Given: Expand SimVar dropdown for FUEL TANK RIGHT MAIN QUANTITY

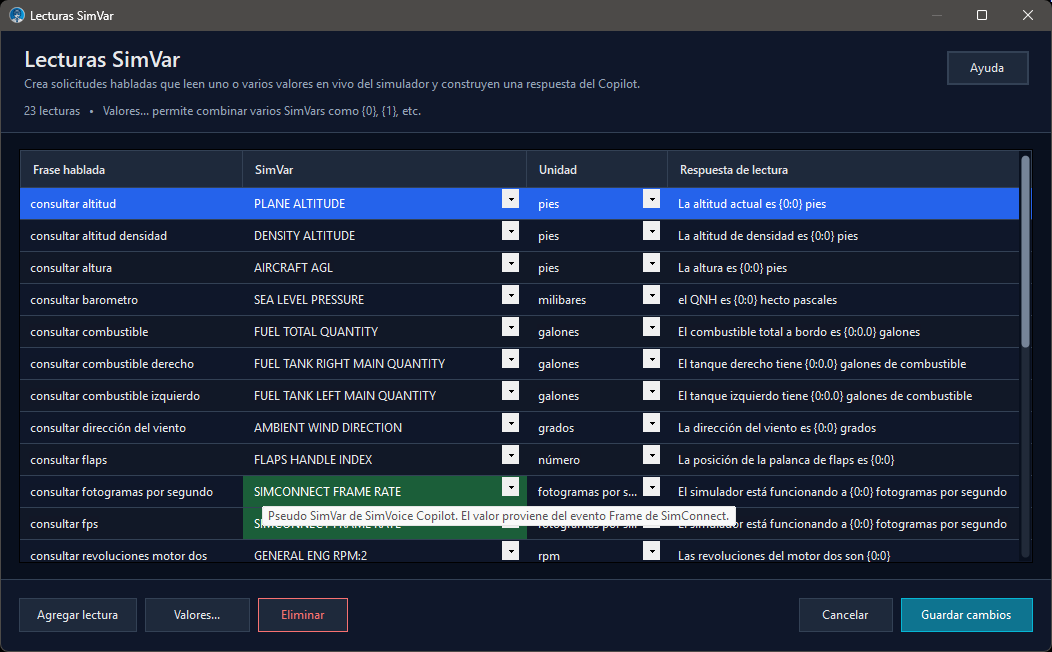Looking at the screenshot, I should tap(511, 359).
